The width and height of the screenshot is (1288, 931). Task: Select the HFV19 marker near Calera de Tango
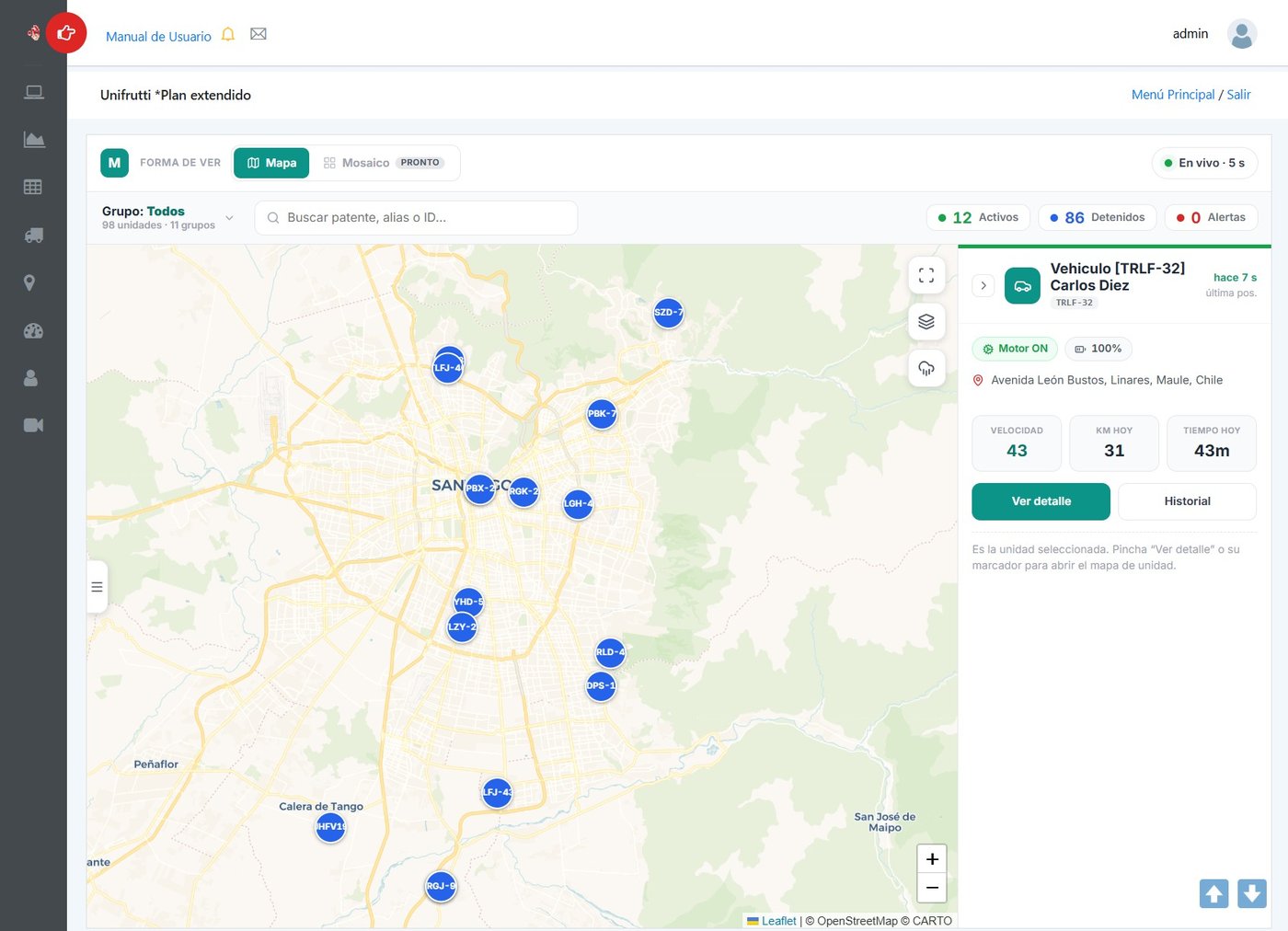point(330,827)
